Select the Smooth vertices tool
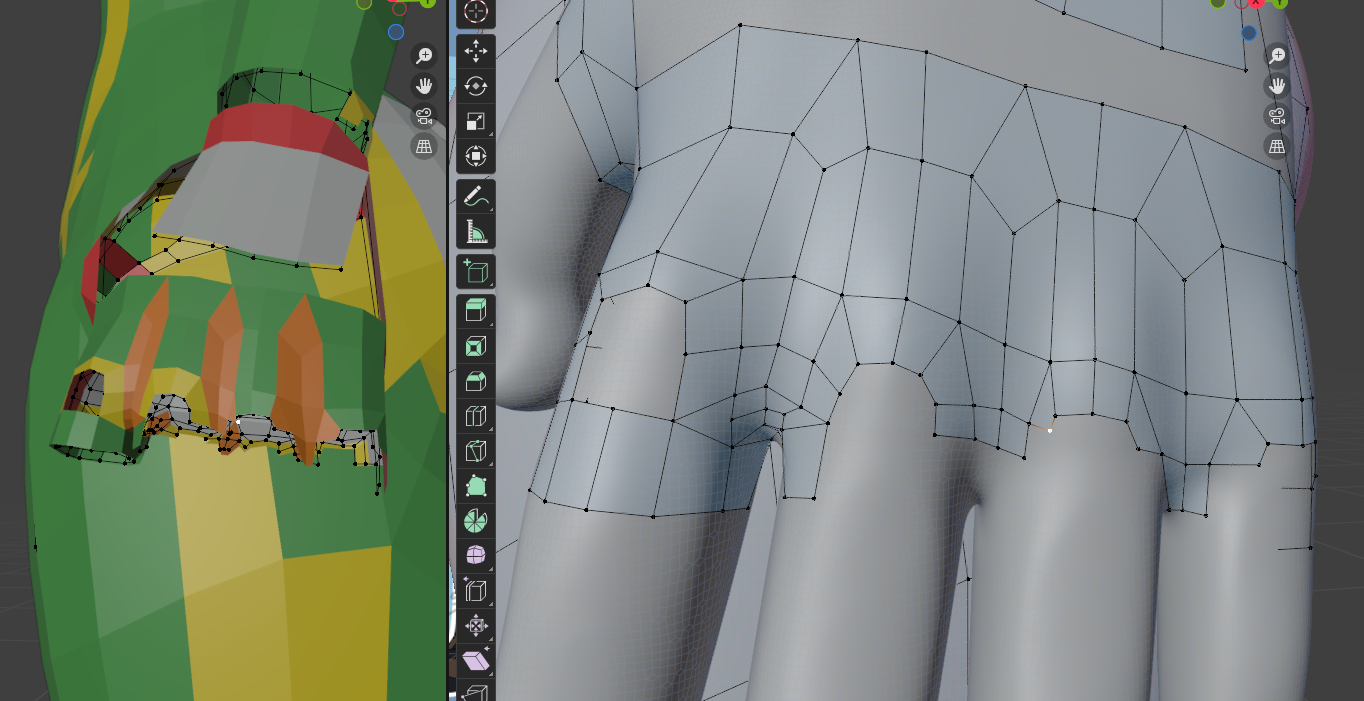Image resolution: width=1364 pixels, height=701 pixels. (x=476, y=555)
